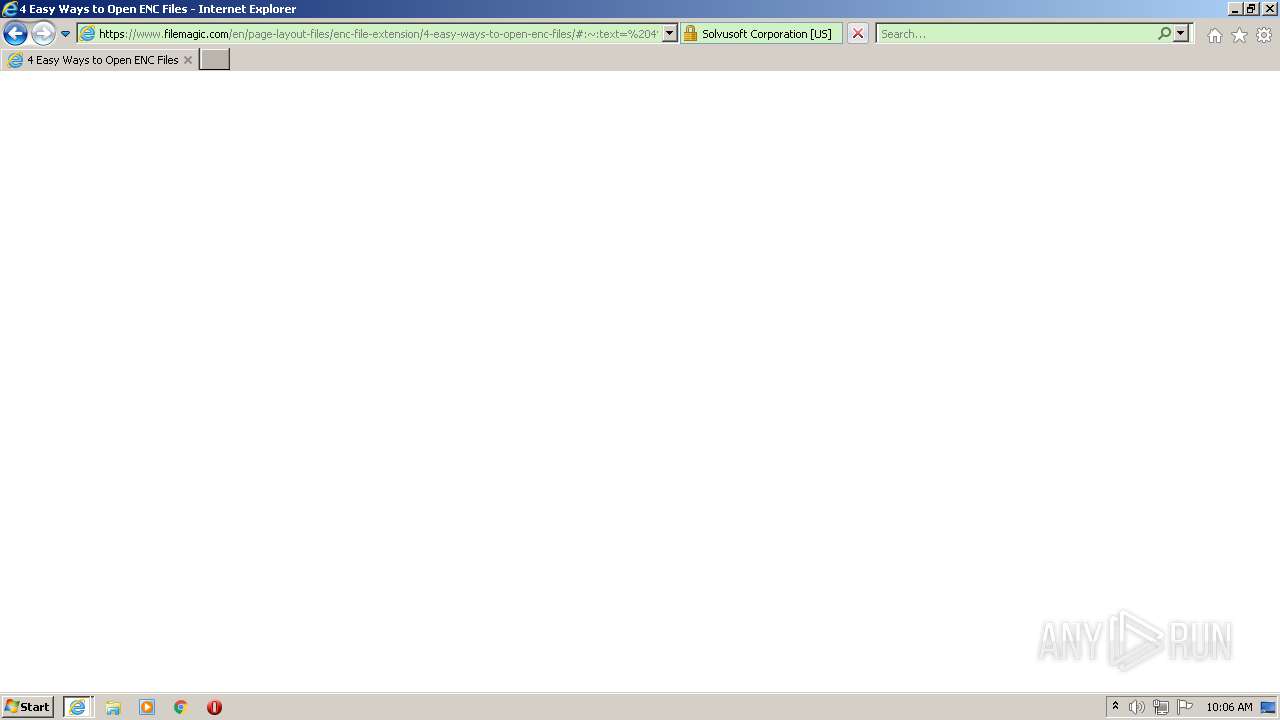Viewport: 1280px width, 720px height.
Task: Click the browser Forward arrow button
Action: click(43, 34)
